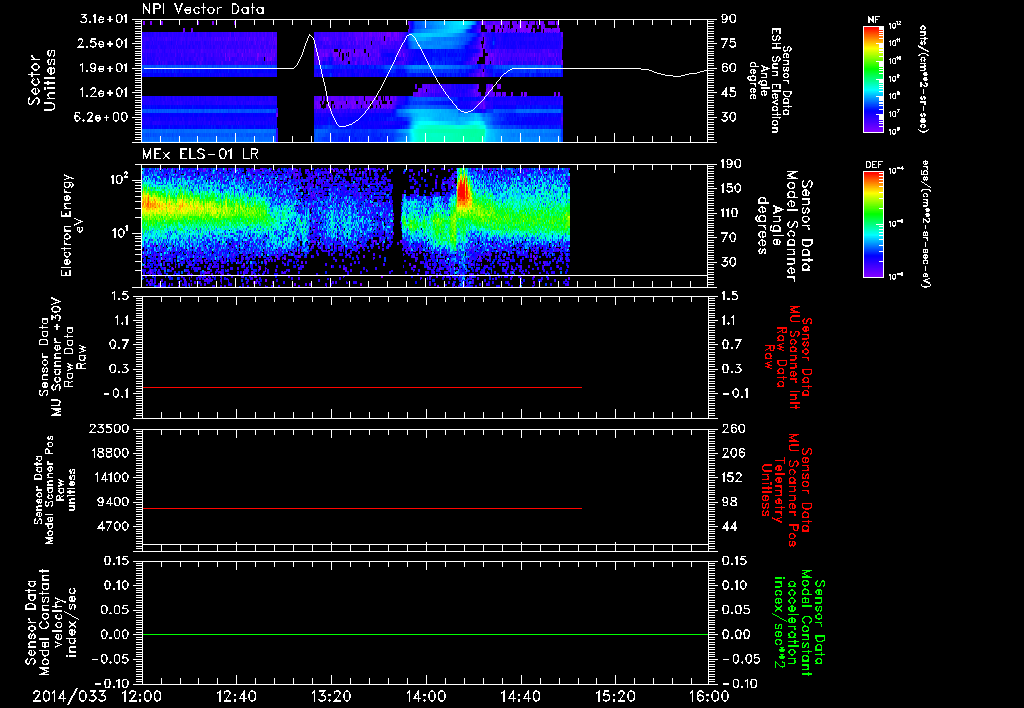The height and width of the screenshot is (708, 1024).
Task: Click the 13:20 time axis label
Action: pos(331,696)
